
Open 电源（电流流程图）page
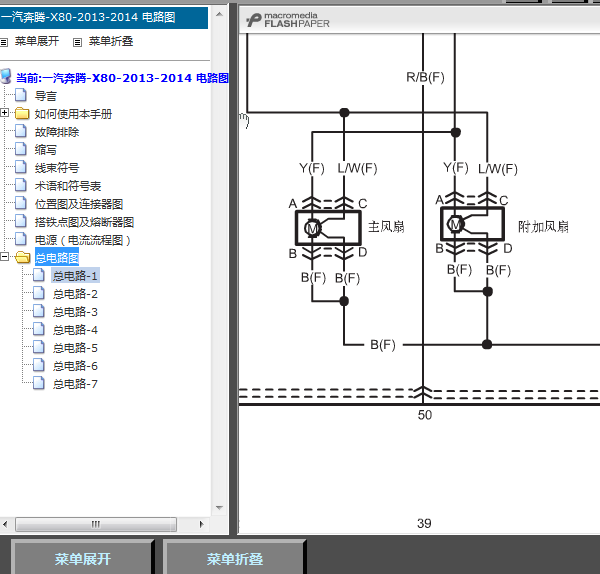pyautogui.click(x=83, y=240)
